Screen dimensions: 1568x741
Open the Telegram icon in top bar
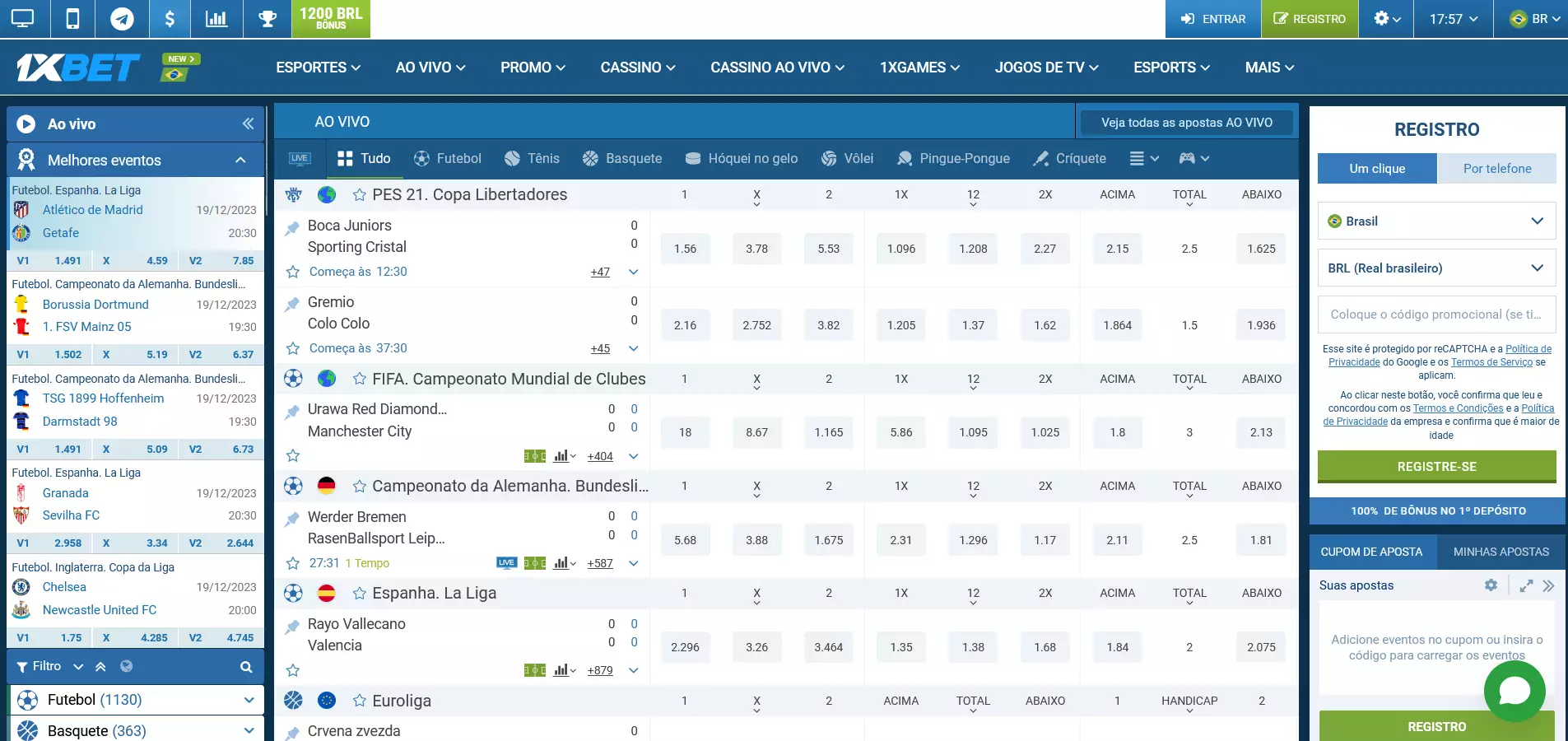122,19
